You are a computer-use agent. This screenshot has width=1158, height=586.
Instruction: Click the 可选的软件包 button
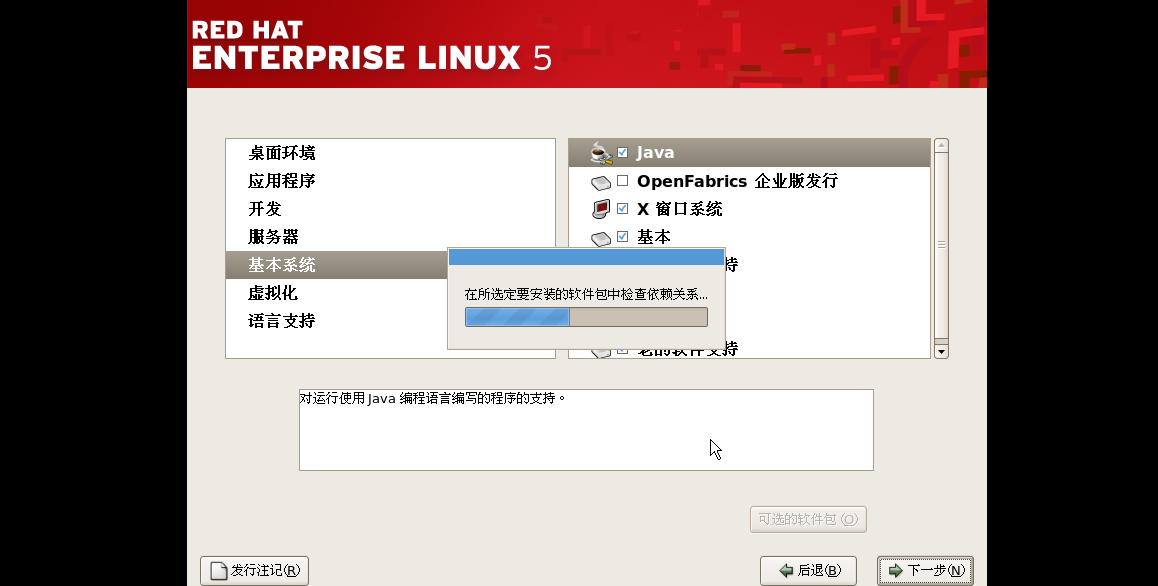[808, 519]
